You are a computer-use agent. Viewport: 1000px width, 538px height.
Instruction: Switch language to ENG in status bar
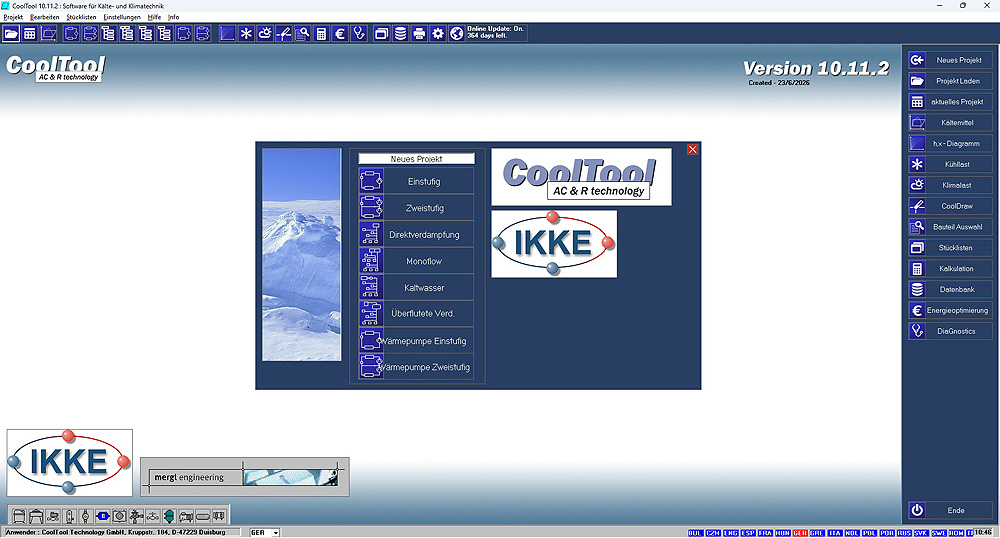(x=730, y=533)
